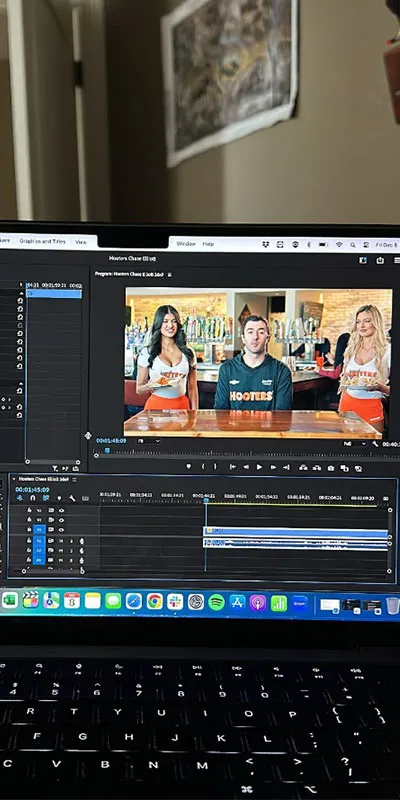
Task: Lock video track V1
Action: (29, 530)
